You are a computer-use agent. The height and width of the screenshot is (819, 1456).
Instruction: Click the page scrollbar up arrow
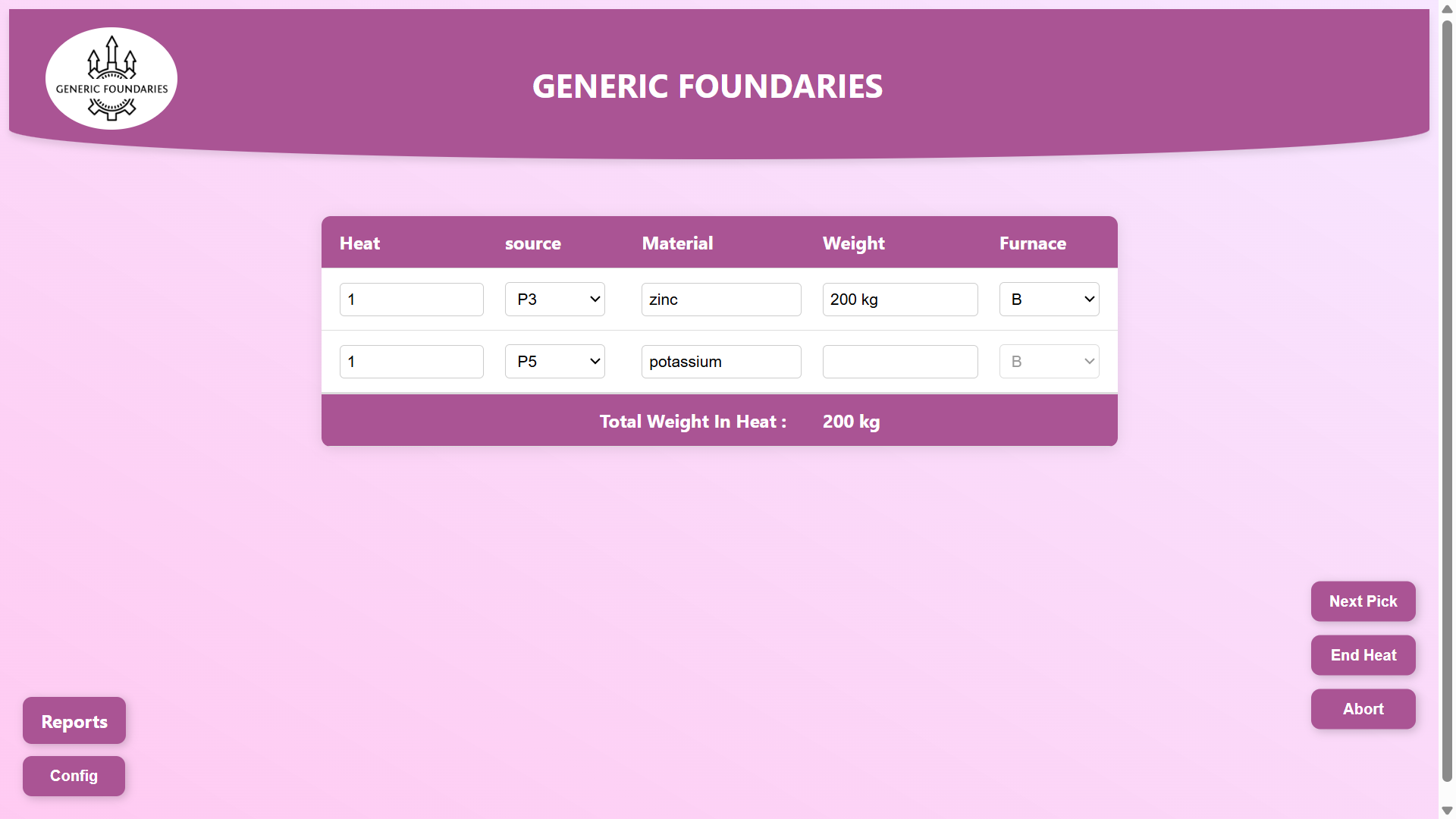[x=1447, y=9]
